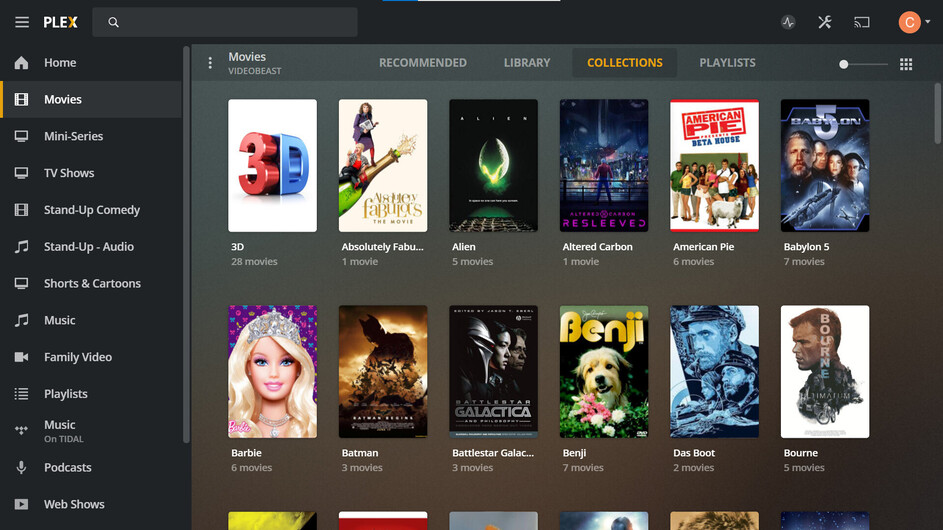Click the Movies film icon
This screenshot has width=943, height=530.
21,99
